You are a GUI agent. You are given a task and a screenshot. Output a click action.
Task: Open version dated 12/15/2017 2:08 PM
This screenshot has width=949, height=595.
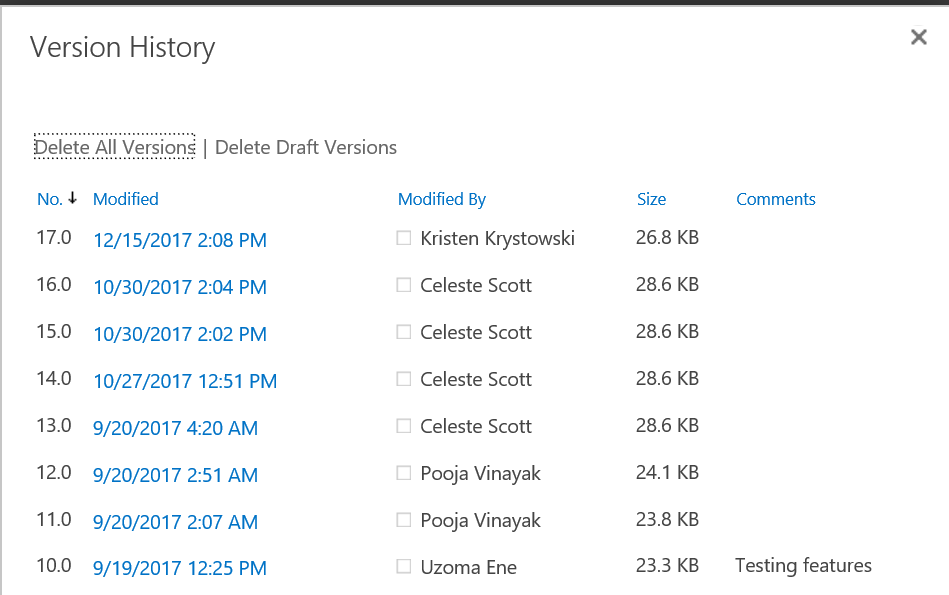(x=180, y=240)
